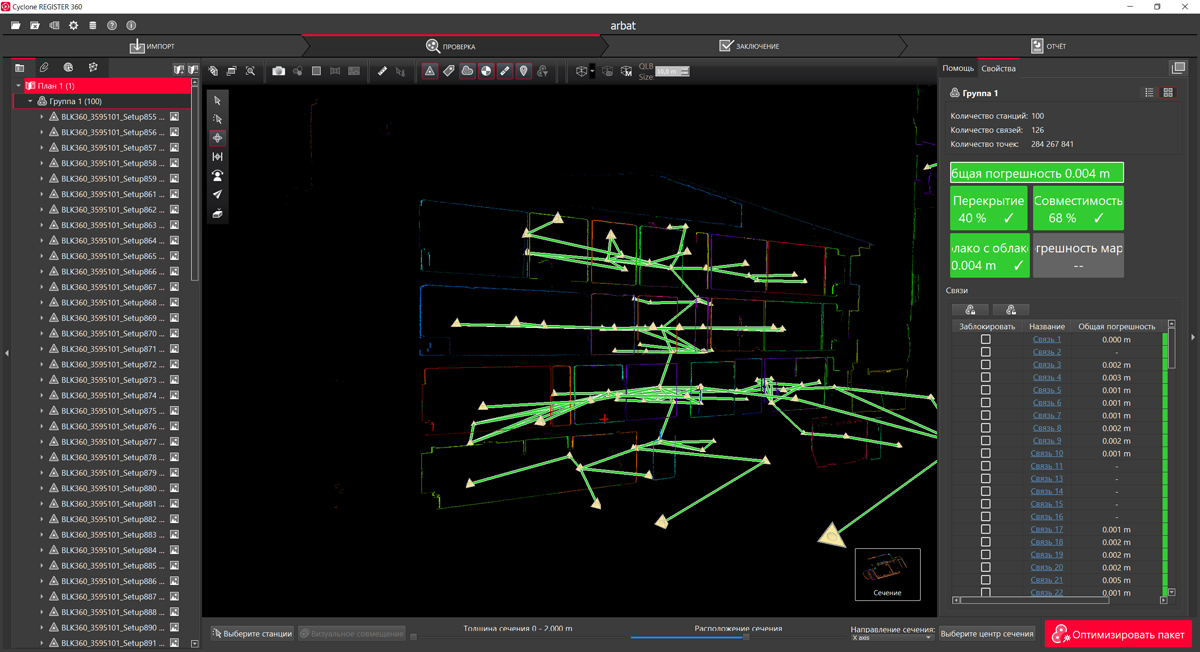Click the camera snapshot icon in toolbar

point(278,71)
